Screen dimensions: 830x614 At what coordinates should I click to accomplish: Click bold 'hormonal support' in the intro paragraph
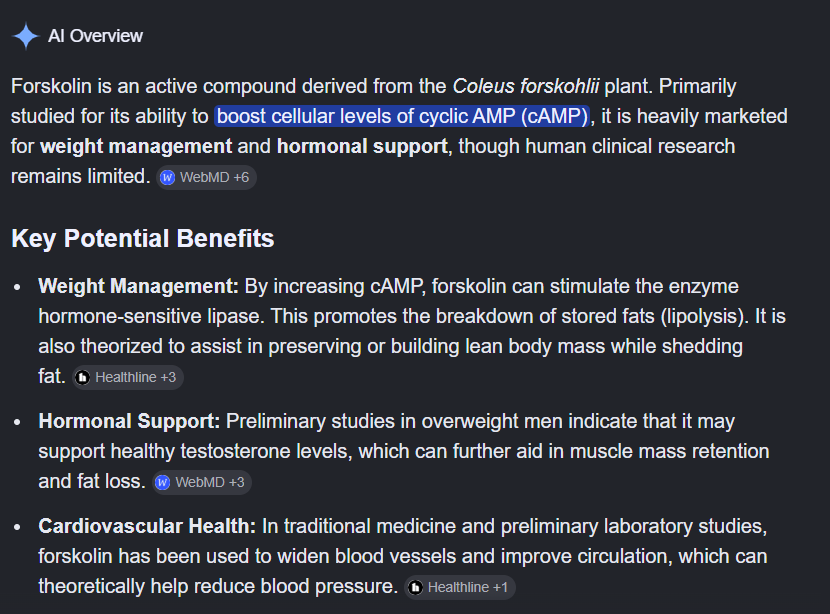tap(362, 147)
